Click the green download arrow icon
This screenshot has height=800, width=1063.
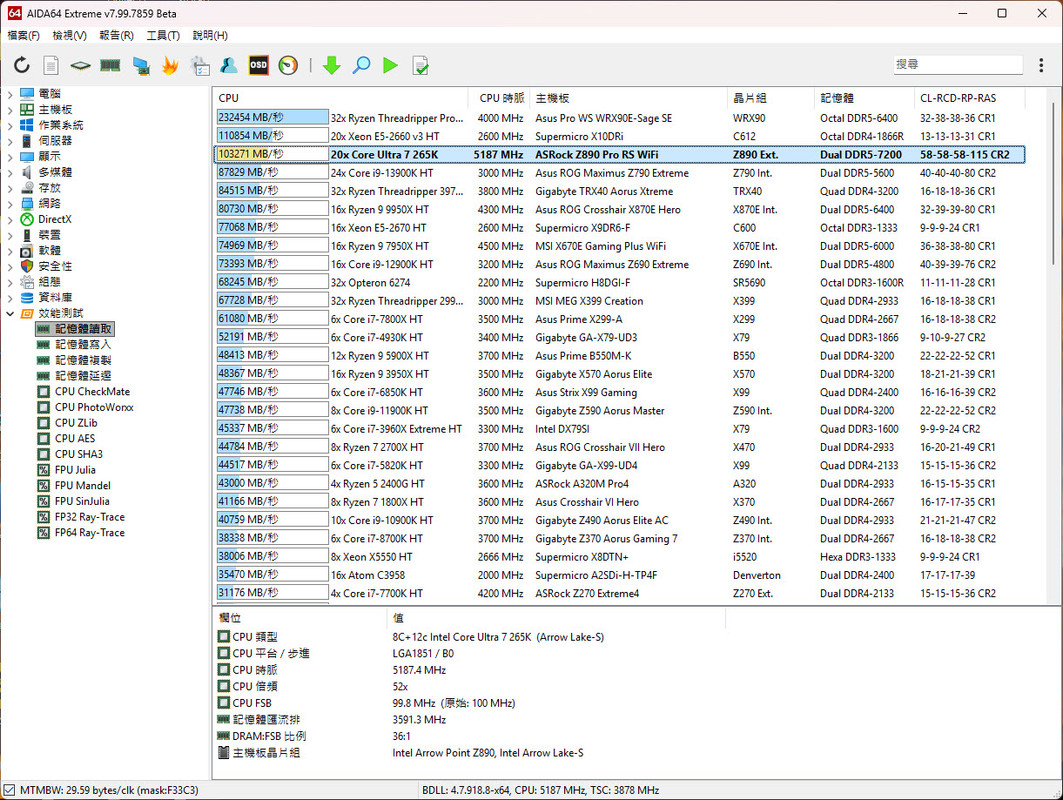pos(332,65)
